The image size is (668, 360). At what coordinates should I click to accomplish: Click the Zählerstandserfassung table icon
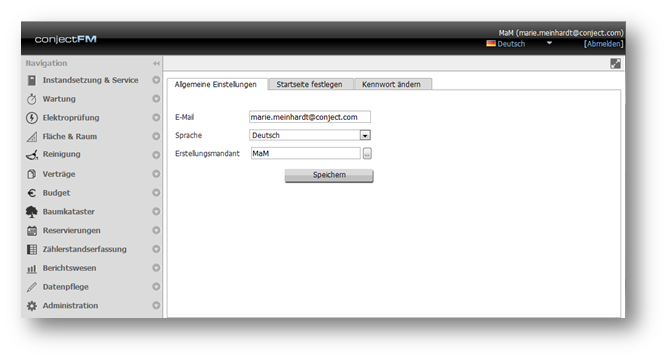pos(32,249)
